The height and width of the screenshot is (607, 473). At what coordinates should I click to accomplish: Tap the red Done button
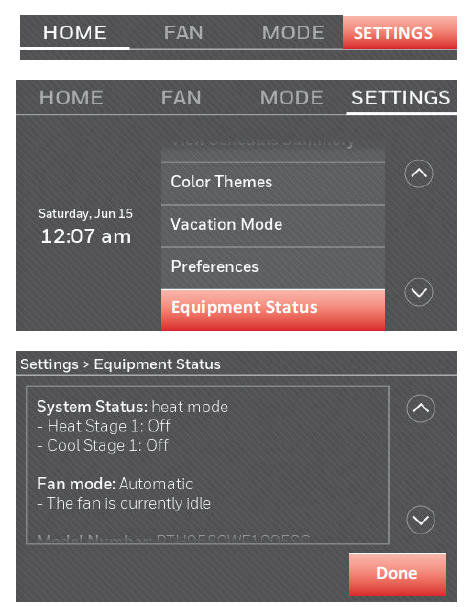pyautogui.click(x=397, y=574)
